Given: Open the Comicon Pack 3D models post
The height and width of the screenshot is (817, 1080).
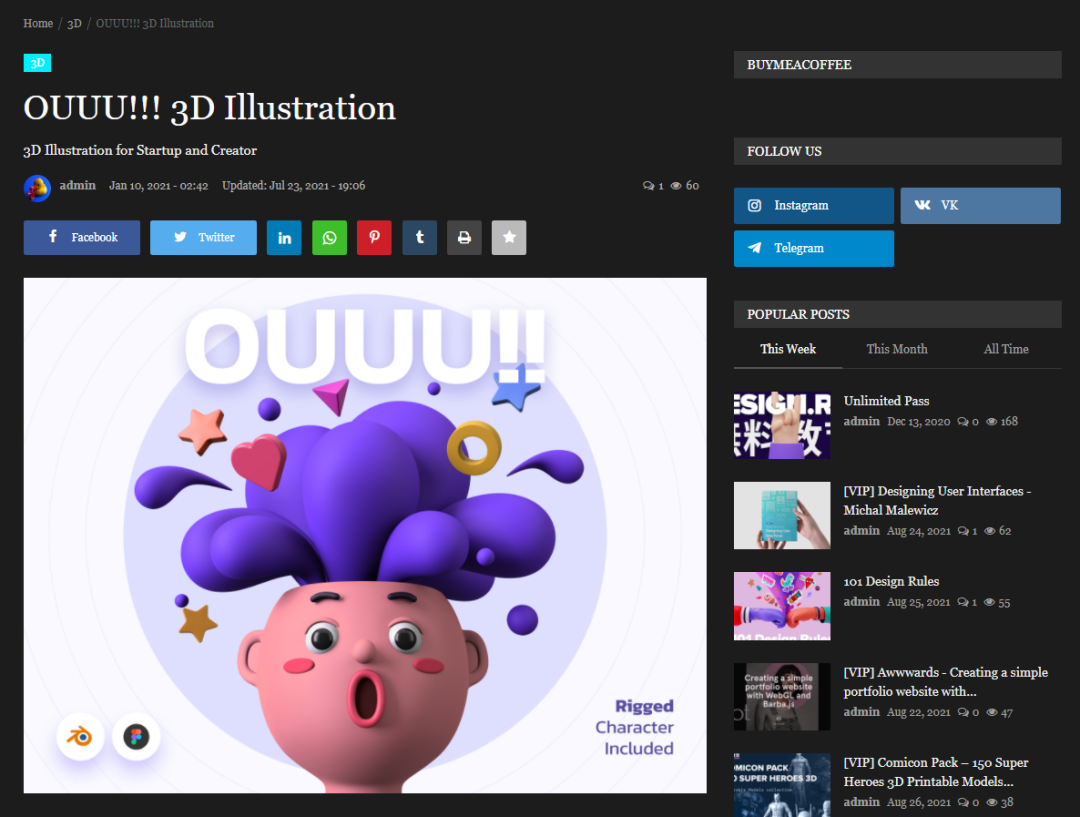Looking at the screenshot, I should click(x=935, y=772).
